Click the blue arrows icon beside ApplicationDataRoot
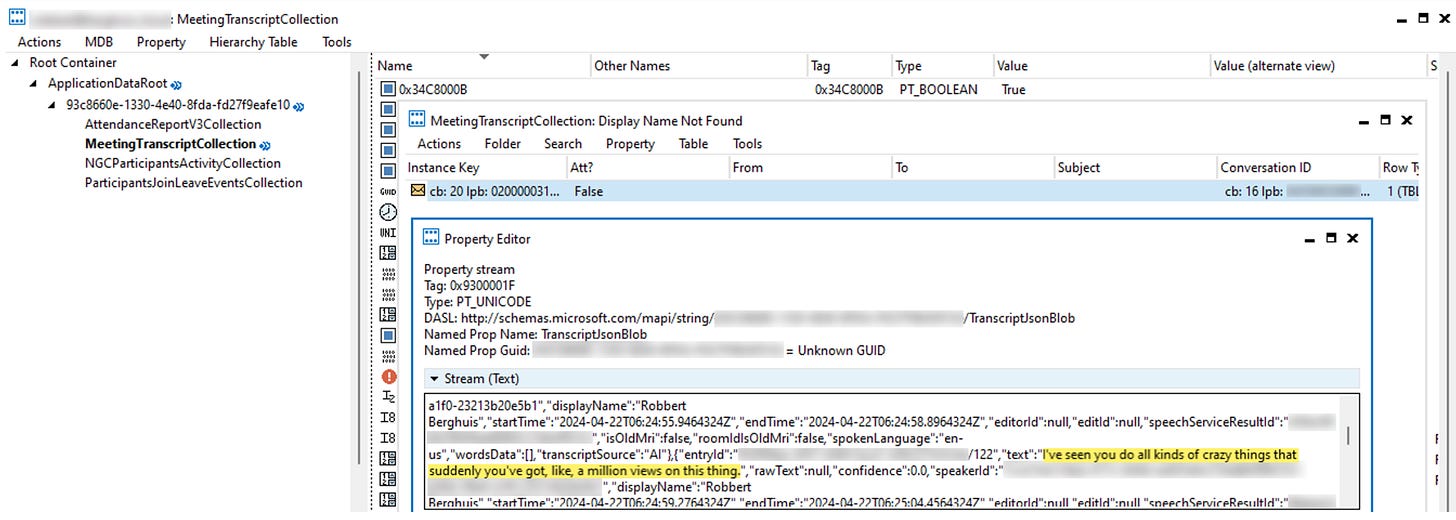1456x520 pixels. tap(176, 85)
